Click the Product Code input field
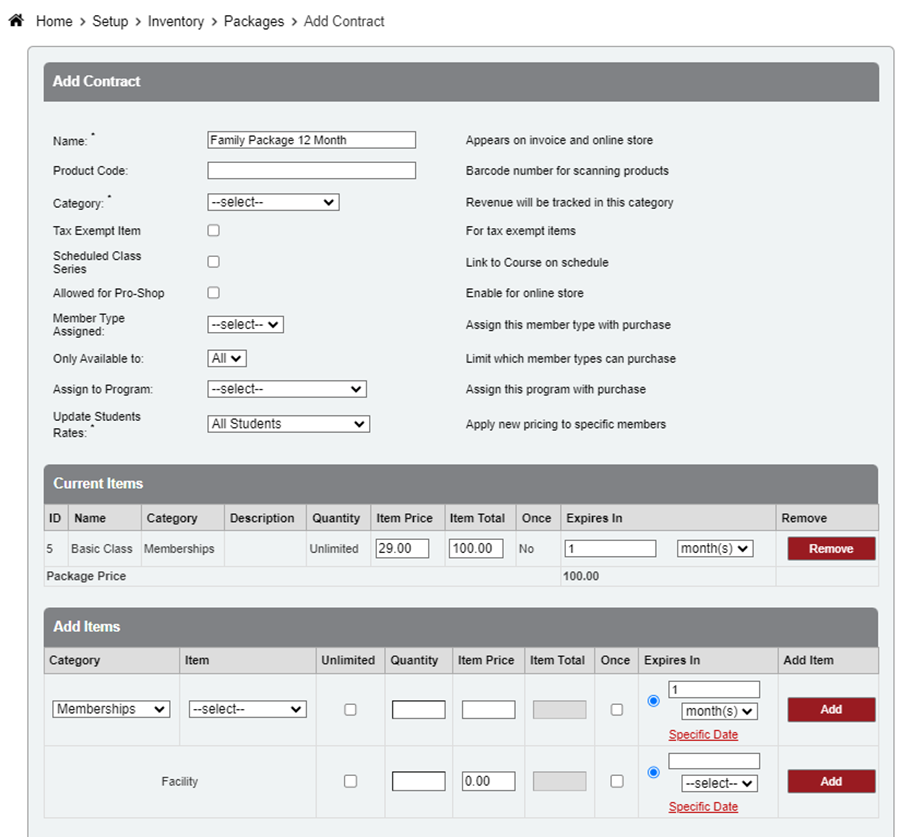The image size is (900, 837). pos(311,171)
